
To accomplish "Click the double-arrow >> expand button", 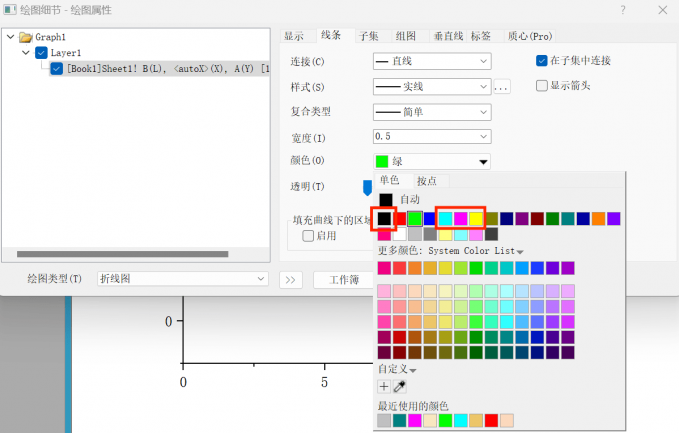I will pyautogui.click(x=291, y=280).
